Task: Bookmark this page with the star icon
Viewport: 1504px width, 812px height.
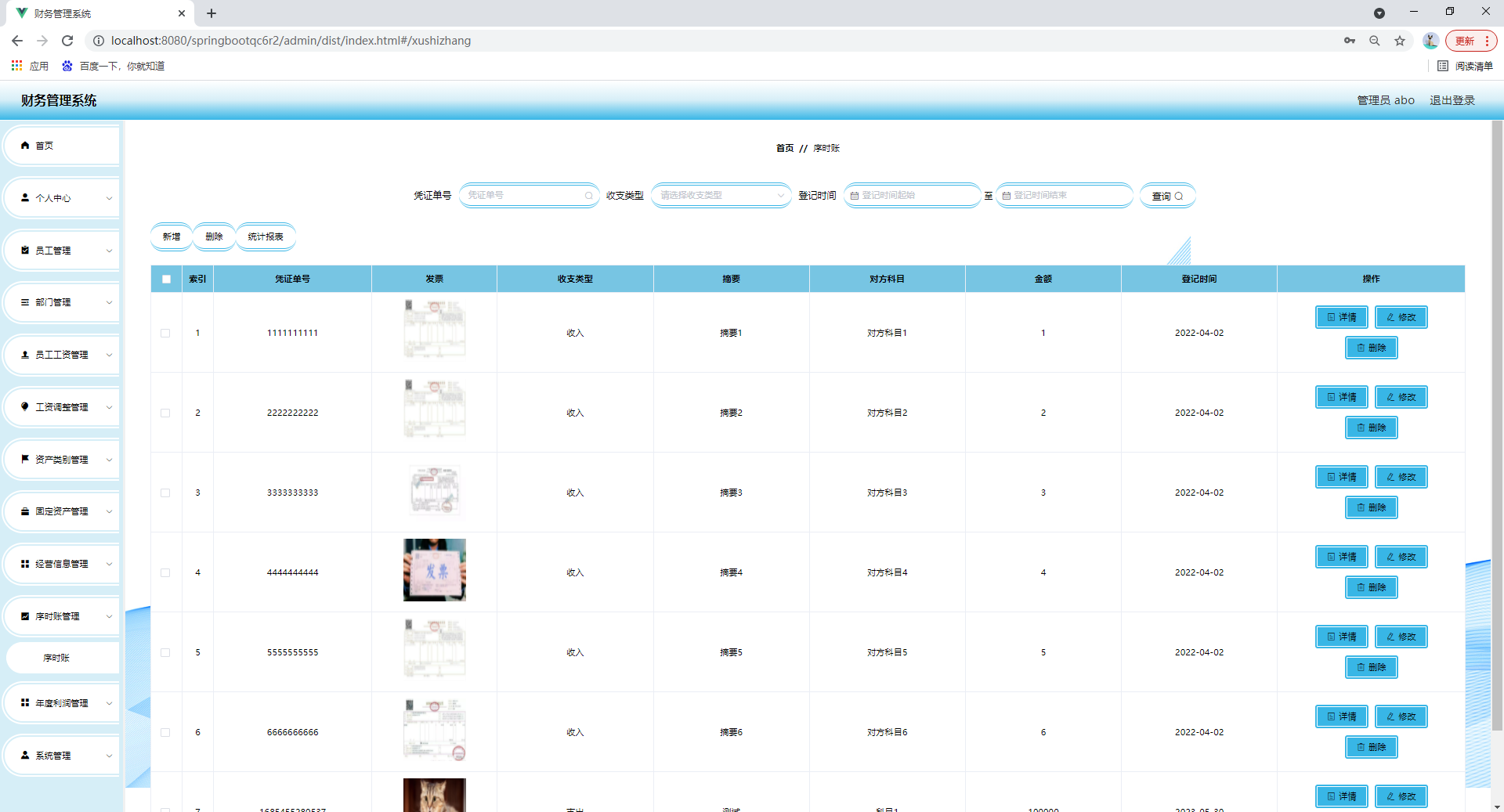Action: coord(1400,41)
